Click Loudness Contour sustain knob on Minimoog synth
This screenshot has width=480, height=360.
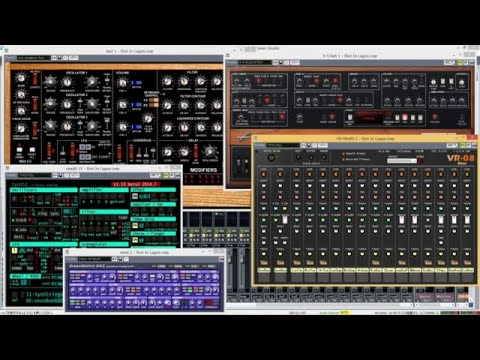click(x=201, y=127)
